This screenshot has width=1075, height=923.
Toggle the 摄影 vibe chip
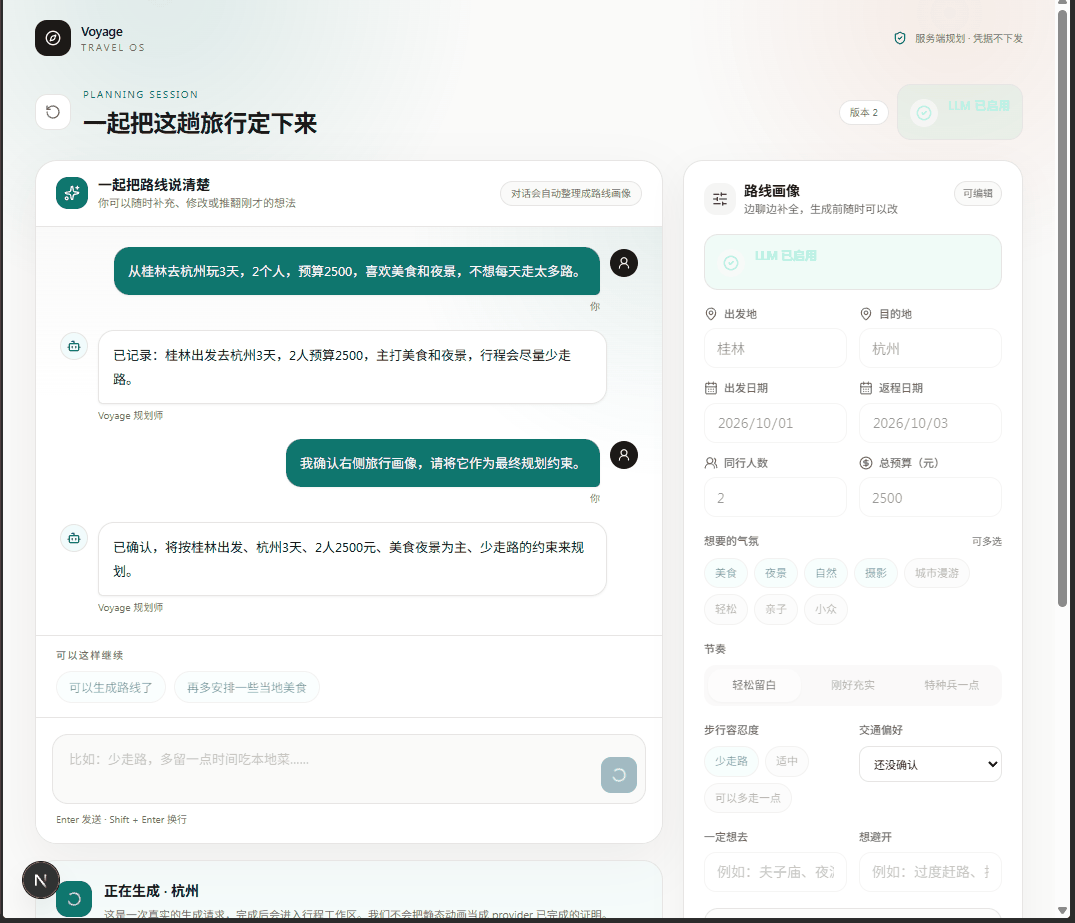tap(875, 573)
